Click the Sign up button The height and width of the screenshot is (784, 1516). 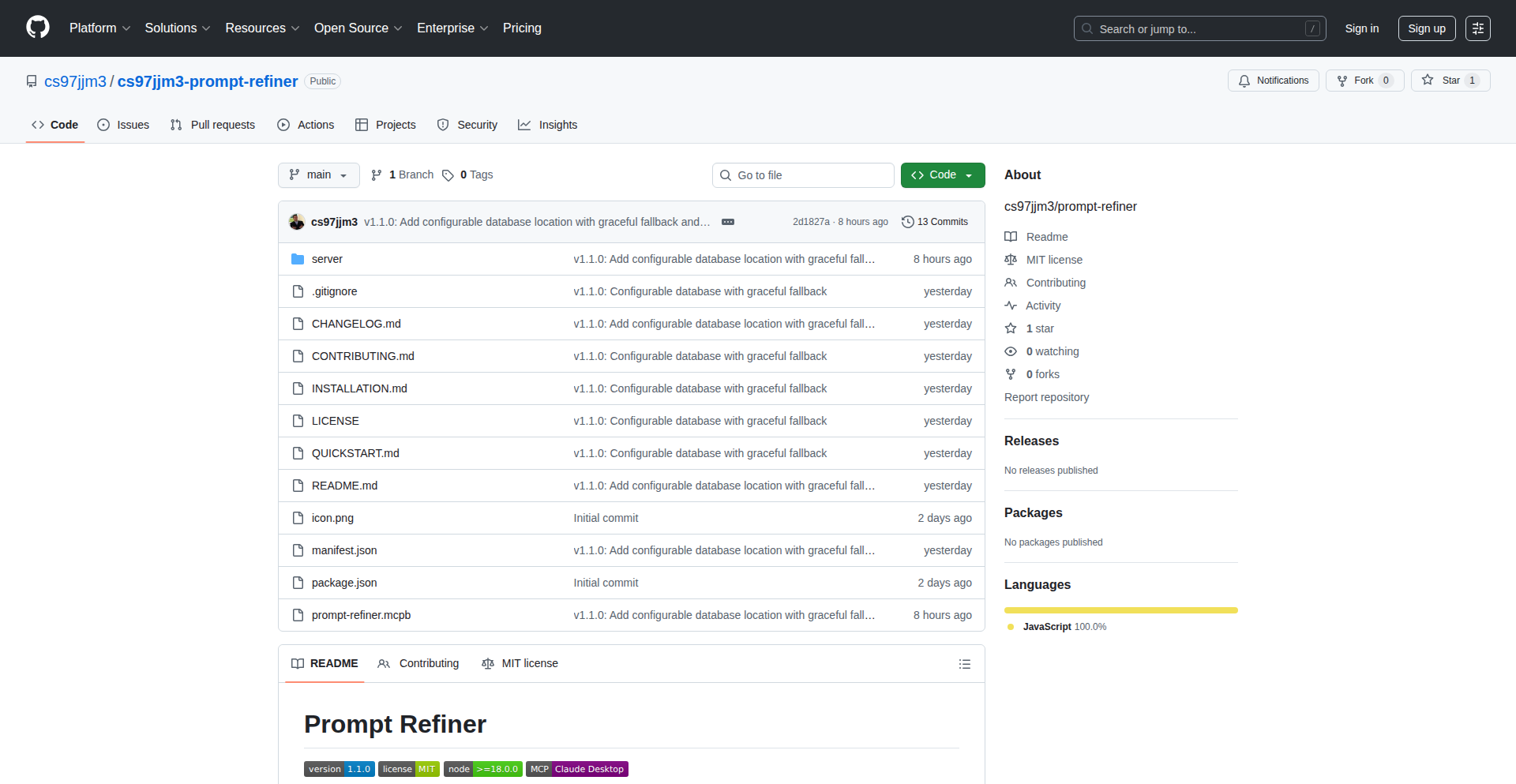click(x=1426, y=28)
